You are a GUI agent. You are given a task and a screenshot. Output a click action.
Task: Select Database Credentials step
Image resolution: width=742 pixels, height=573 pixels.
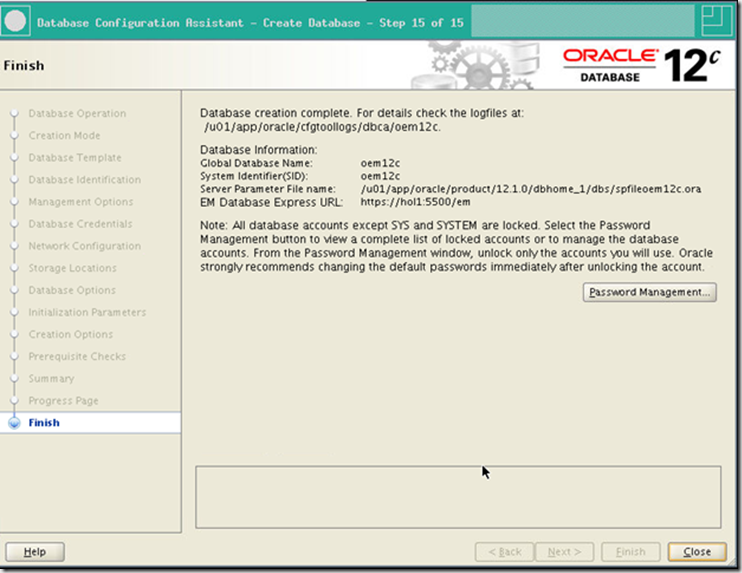[80, 224]
